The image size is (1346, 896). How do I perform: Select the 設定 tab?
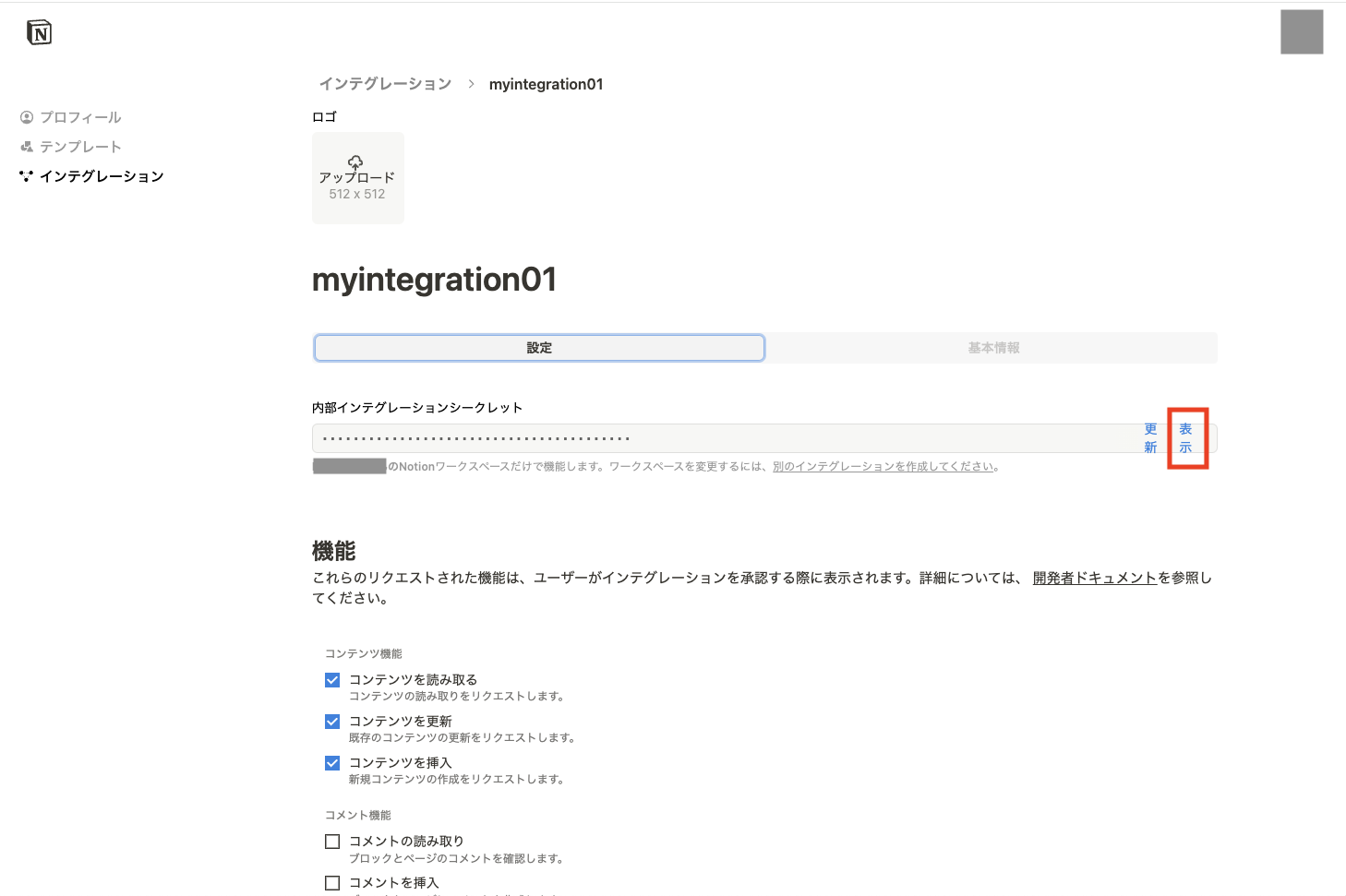tap(539, 348)
